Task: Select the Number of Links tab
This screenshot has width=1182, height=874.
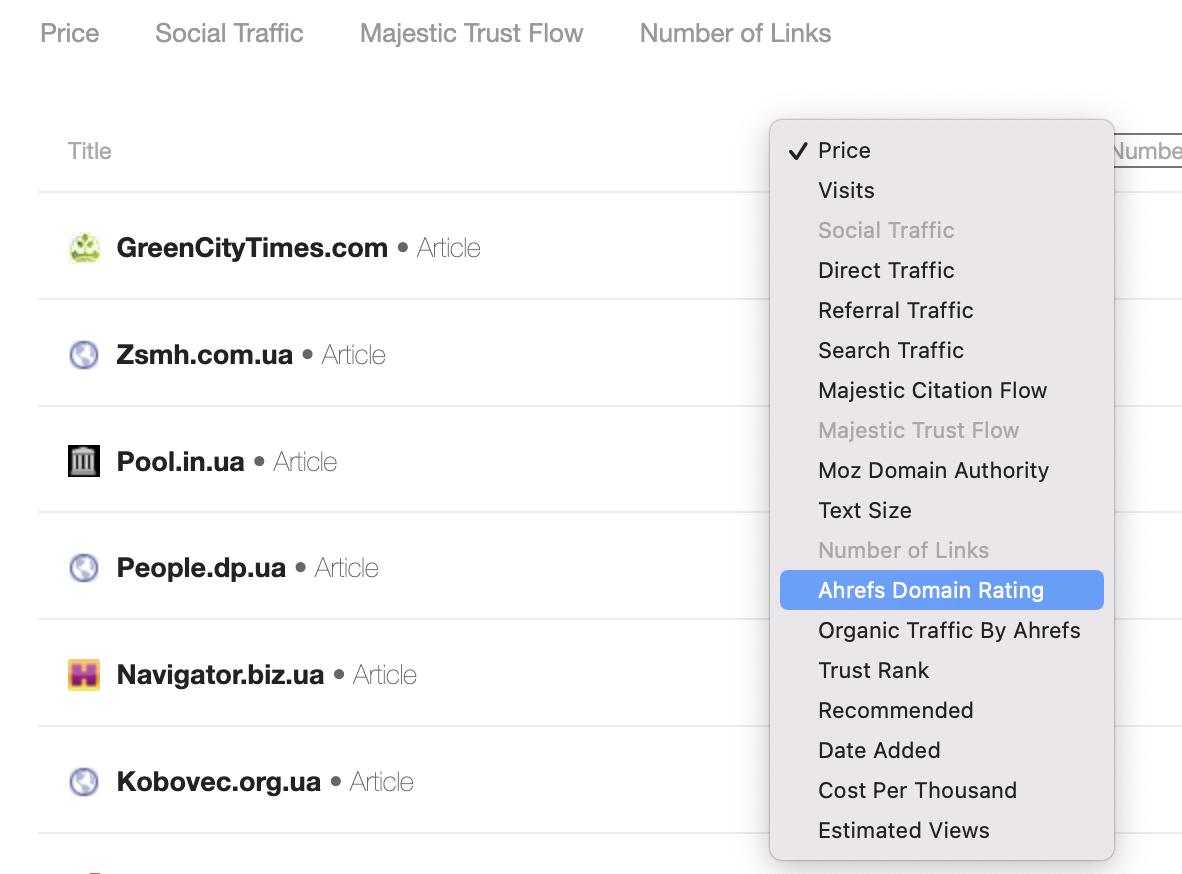Action: [735, 33]
